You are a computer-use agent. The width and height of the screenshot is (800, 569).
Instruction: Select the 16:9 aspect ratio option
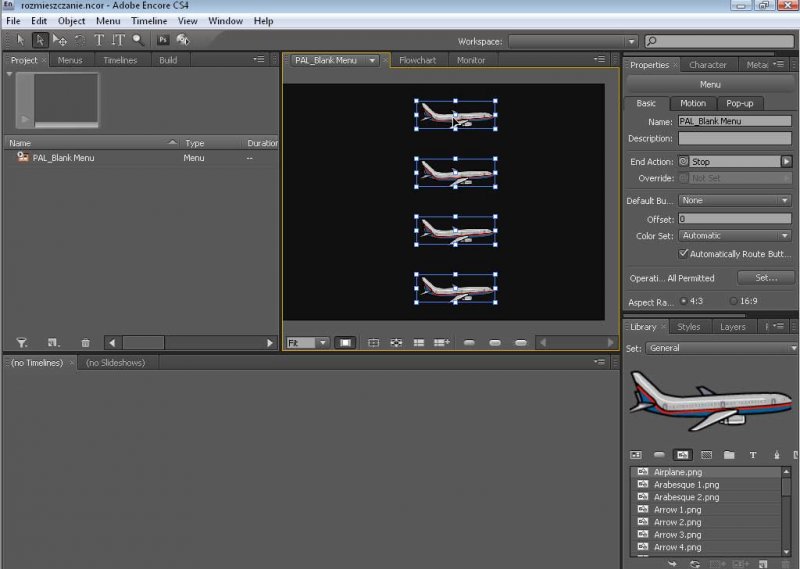click(735, 300)
